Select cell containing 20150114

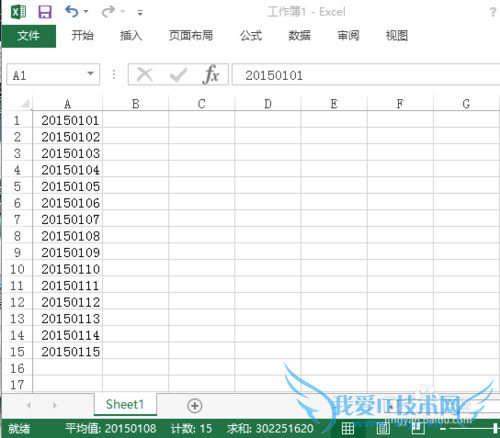pyautogui.click(x=68, y=335)
